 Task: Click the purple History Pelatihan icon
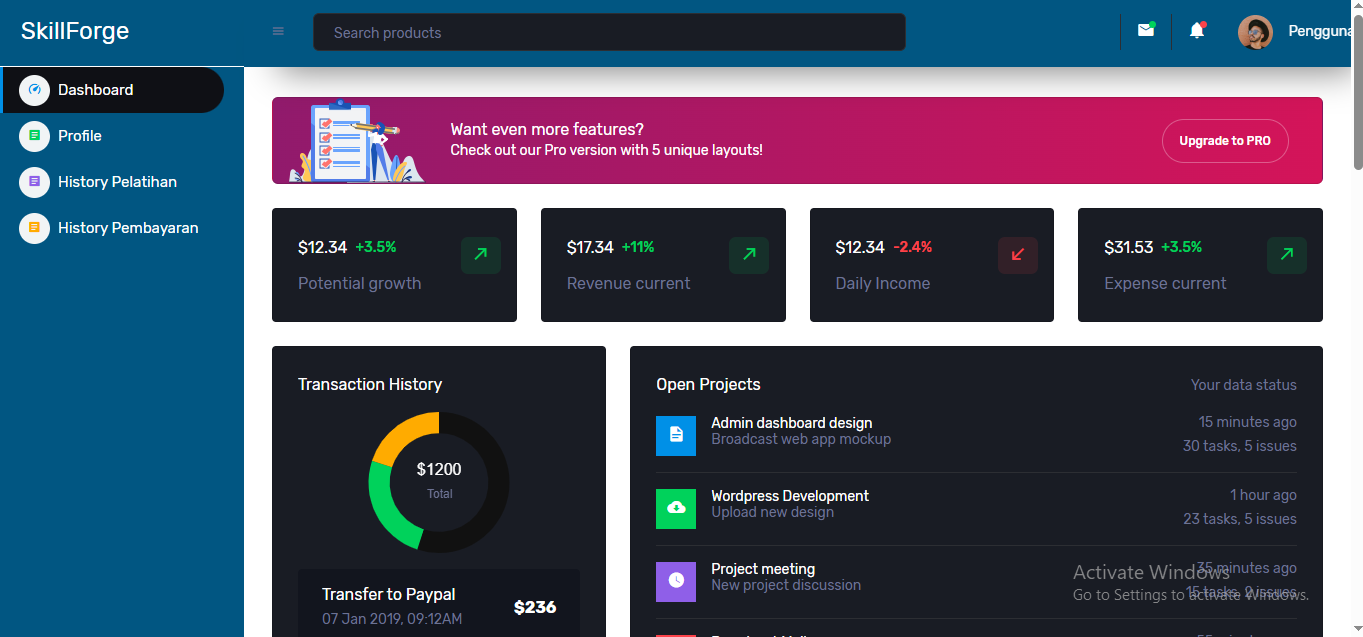34,182
